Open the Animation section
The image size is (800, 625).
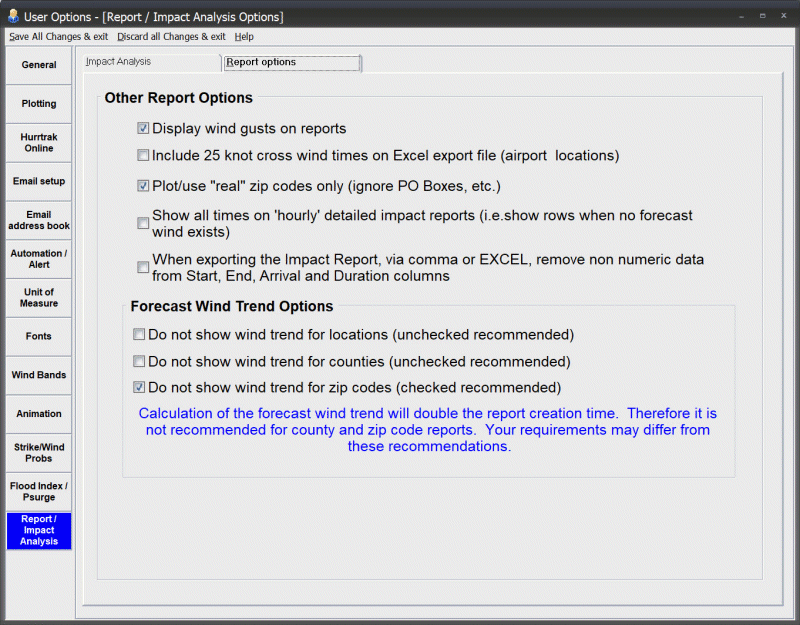39,414
